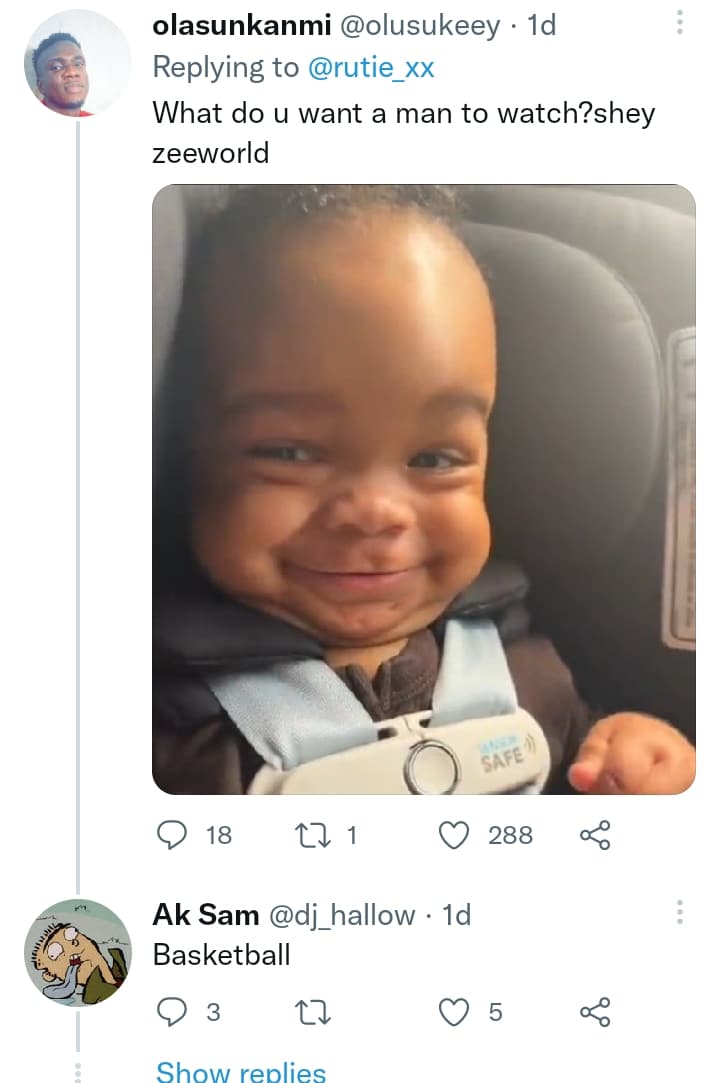The height and width of the screenshot is (1083, 720).
Task: Open more options for olasunkanmi's tweet
Action: coord(680,22)
